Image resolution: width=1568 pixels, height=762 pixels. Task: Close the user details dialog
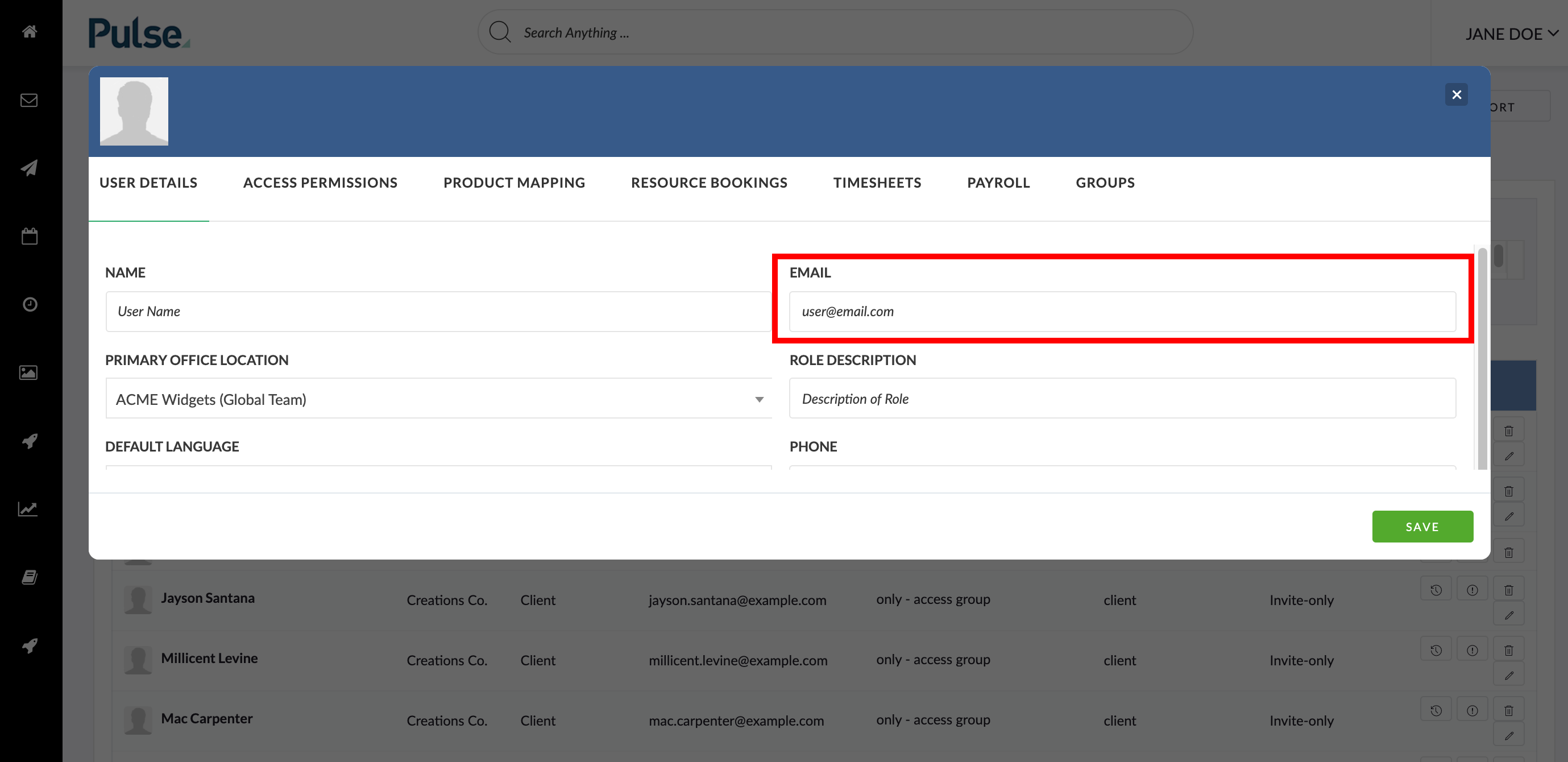pos(1457,94)
